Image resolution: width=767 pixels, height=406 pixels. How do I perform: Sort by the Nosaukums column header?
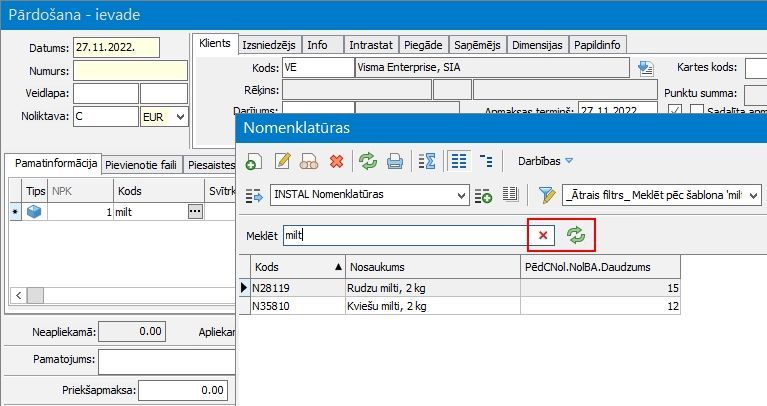433,267
